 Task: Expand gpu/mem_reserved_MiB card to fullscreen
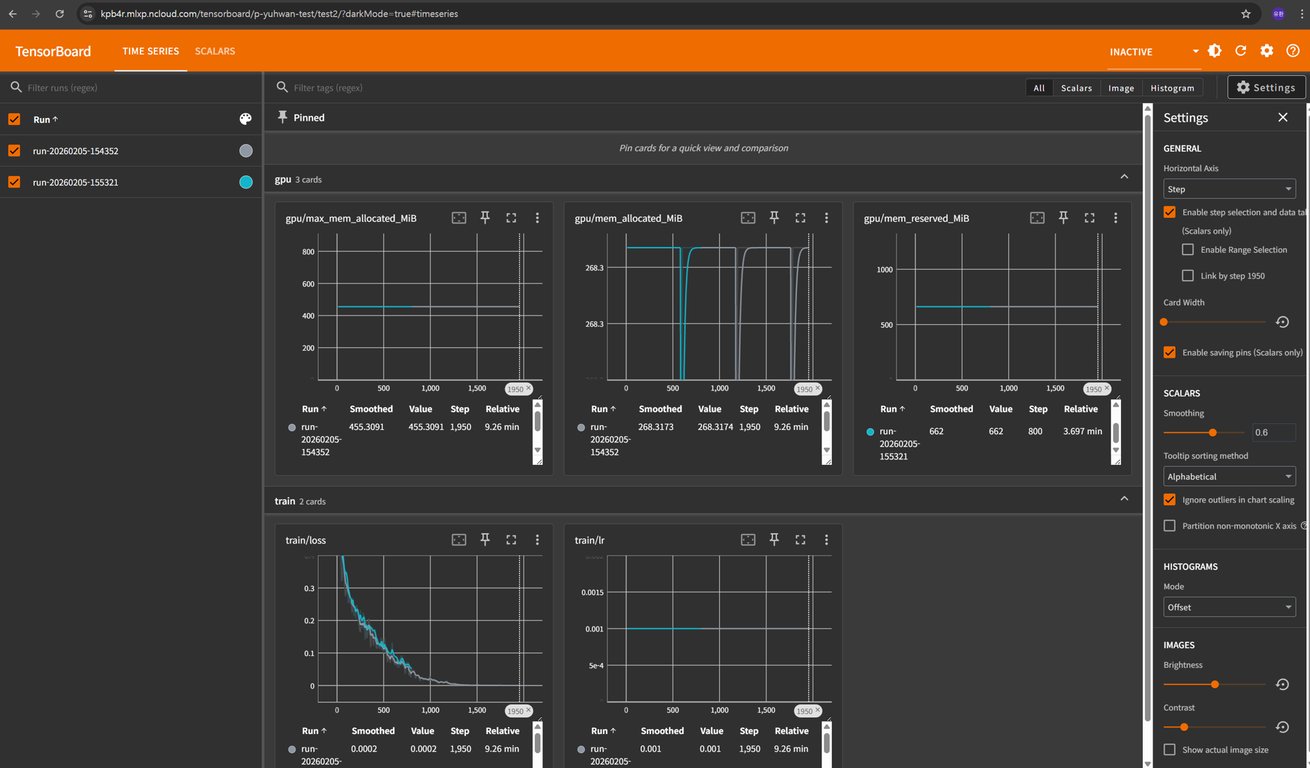point(1090,218)
